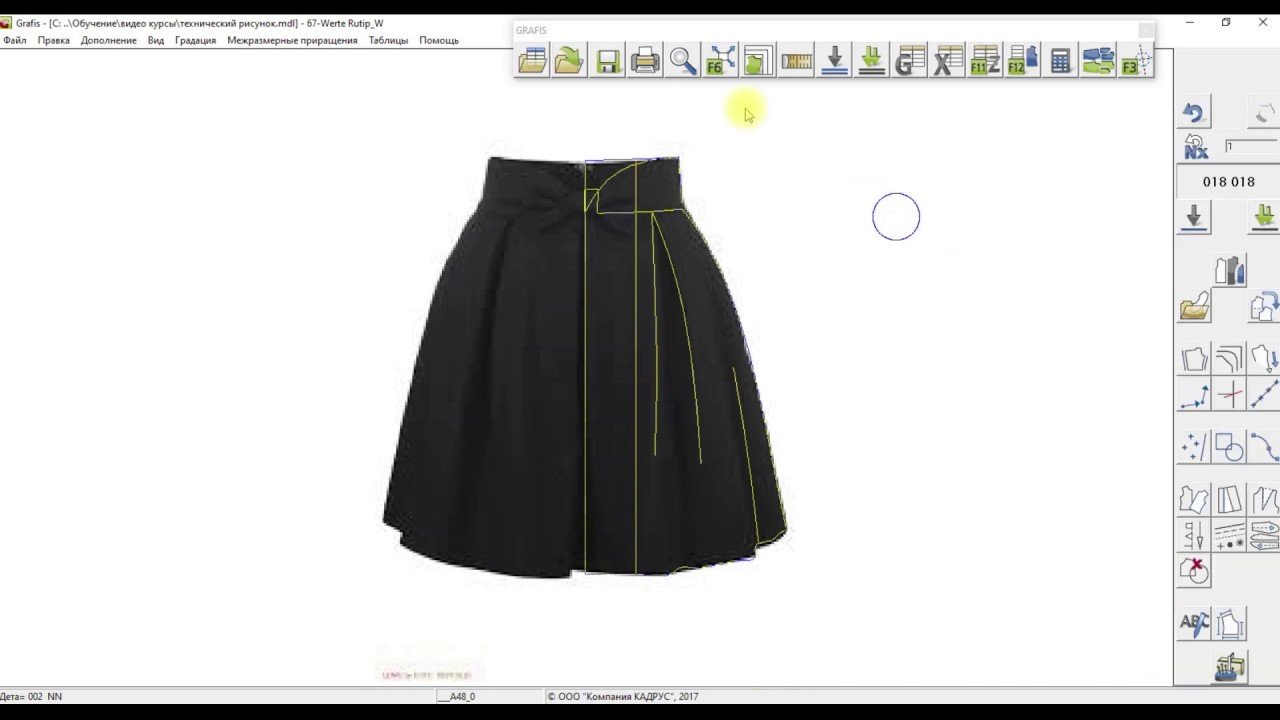
Task: Click the overlapping bodice pieces icon
Action: 1194,500
